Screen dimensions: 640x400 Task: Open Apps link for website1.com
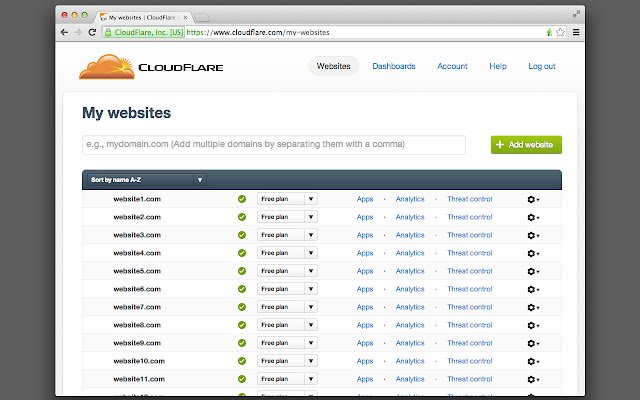pos(365,199)
